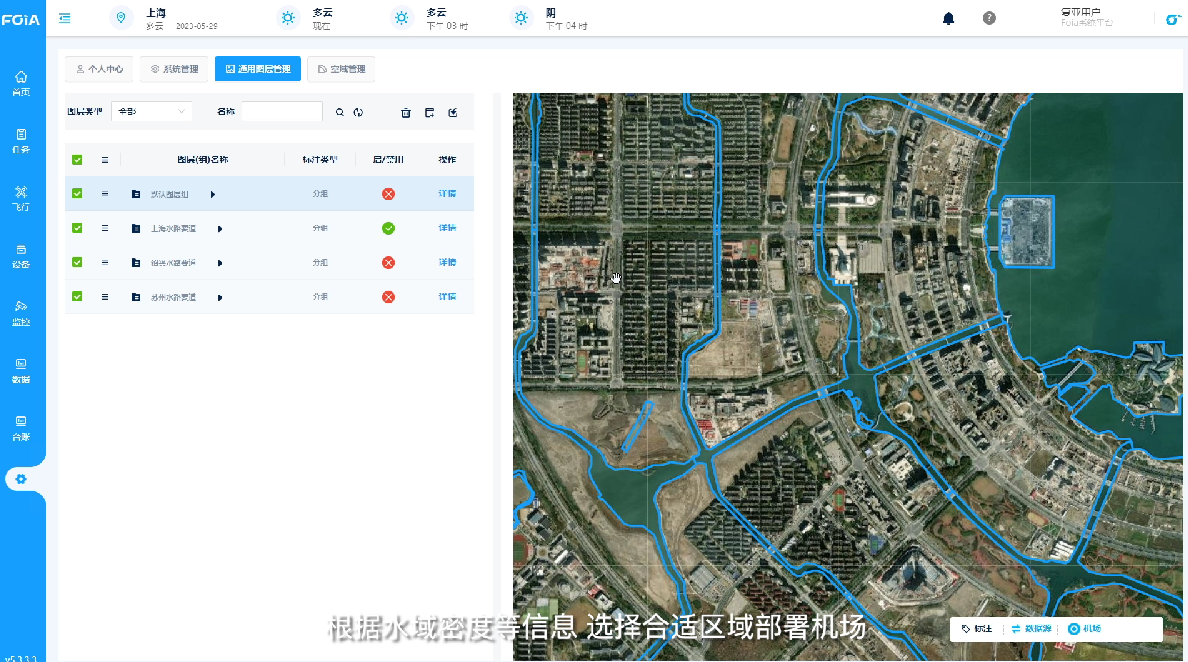Viewport: 1188px width, 662px height.
Task: Click the 名称 name input field
Action: click(x=281, y=111)
